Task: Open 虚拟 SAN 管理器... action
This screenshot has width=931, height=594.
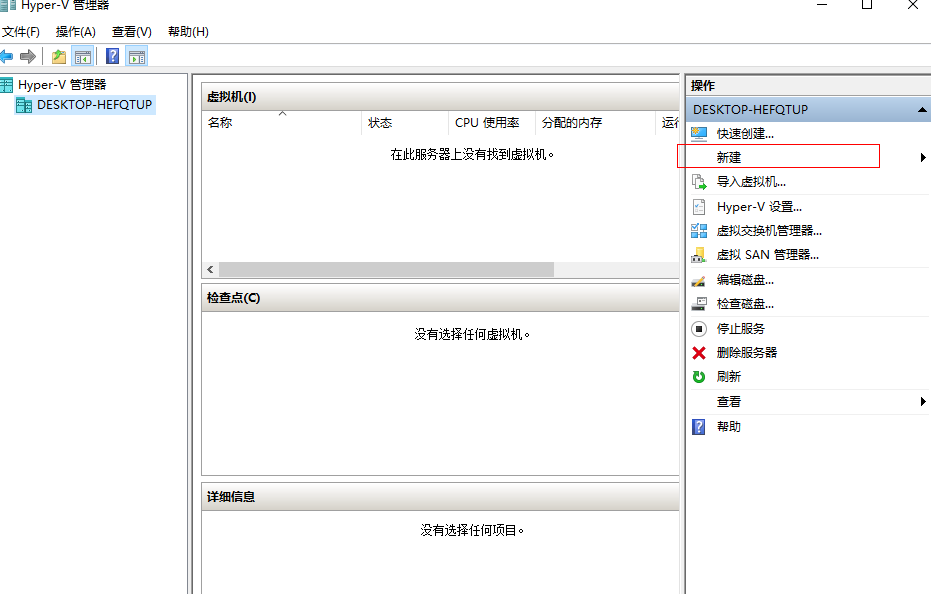Action: click(x=768, y=255)
